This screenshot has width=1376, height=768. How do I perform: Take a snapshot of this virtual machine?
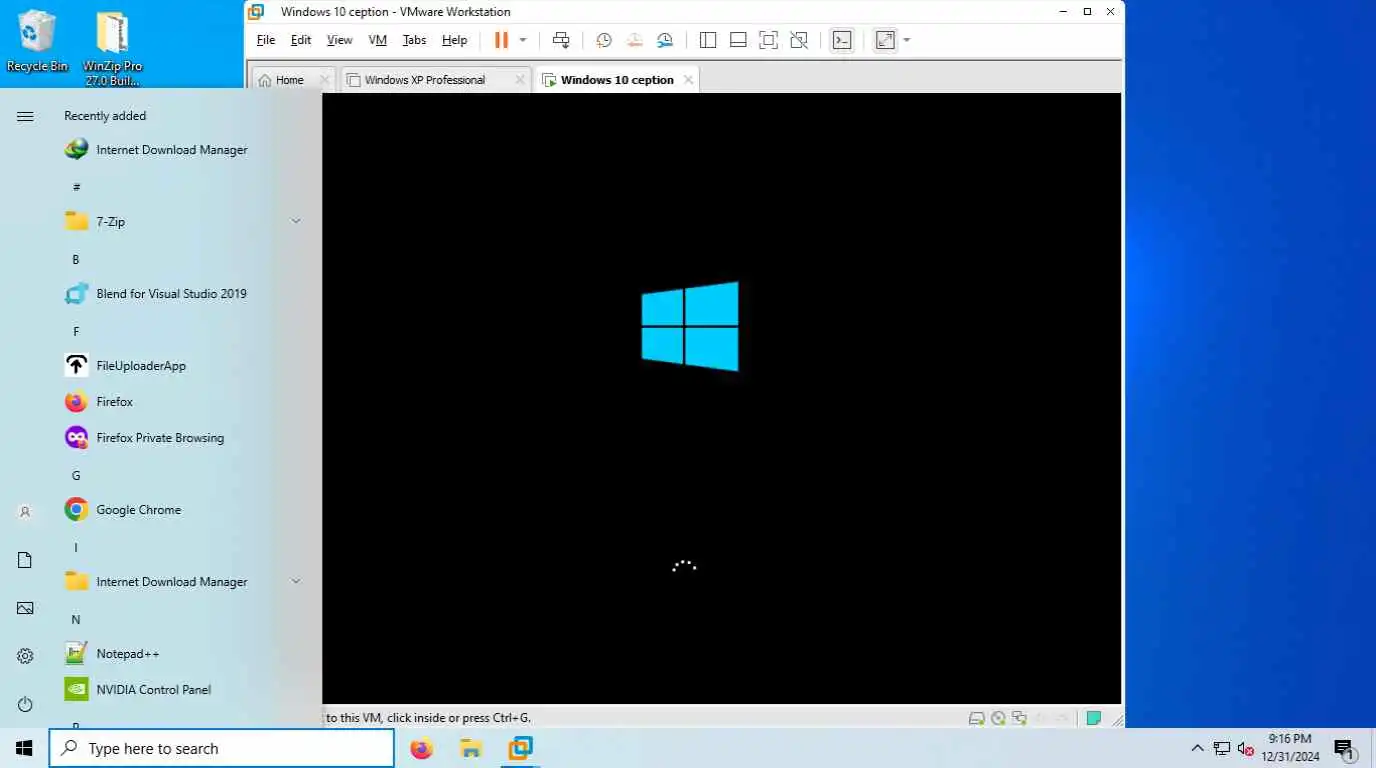coord(604,40)
